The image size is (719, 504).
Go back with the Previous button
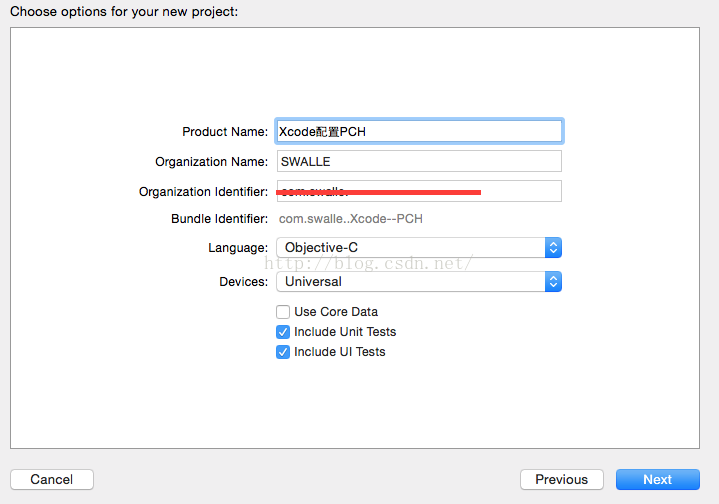[562, 479]
